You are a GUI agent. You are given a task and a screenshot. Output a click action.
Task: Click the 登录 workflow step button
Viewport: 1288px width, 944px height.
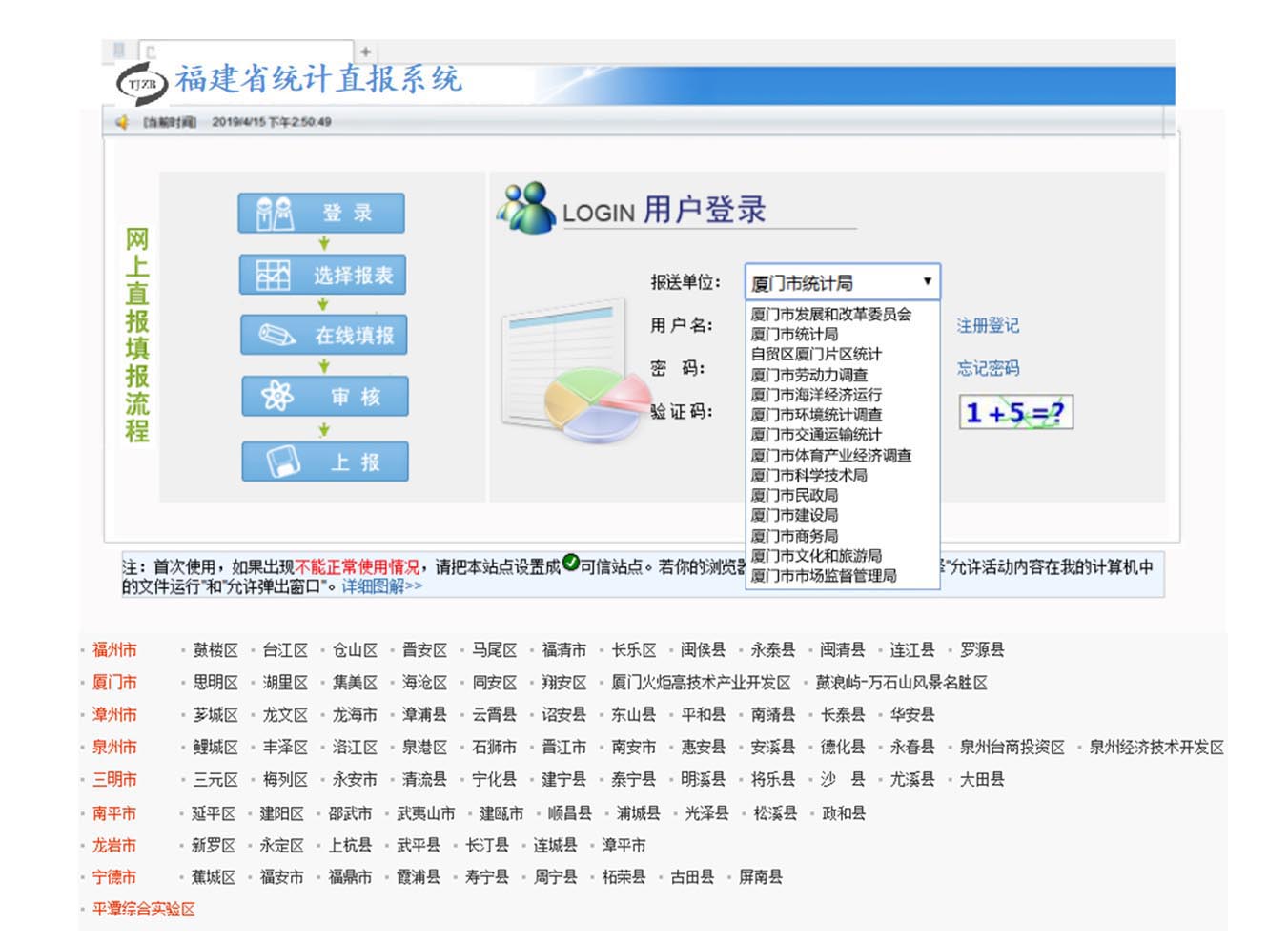tap(321, 213)
